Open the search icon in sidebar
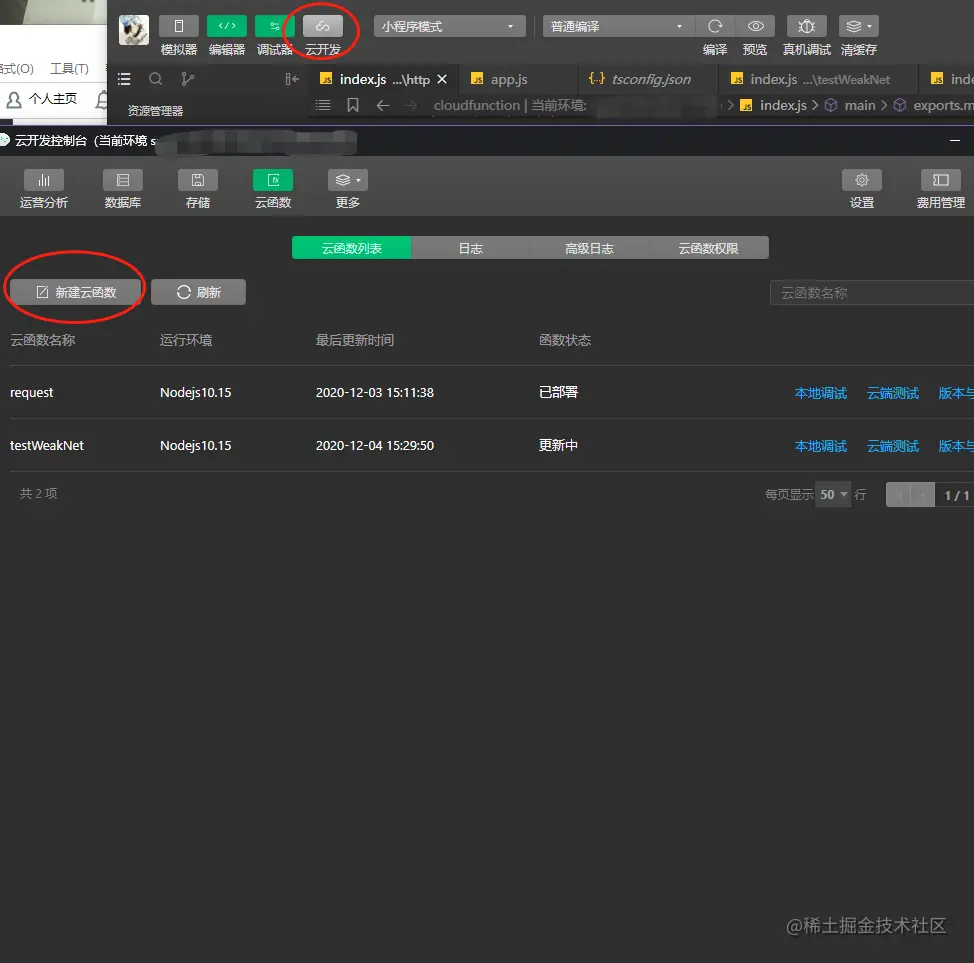Viewport: 974px width, 963px height. click(x=155, y=79)
